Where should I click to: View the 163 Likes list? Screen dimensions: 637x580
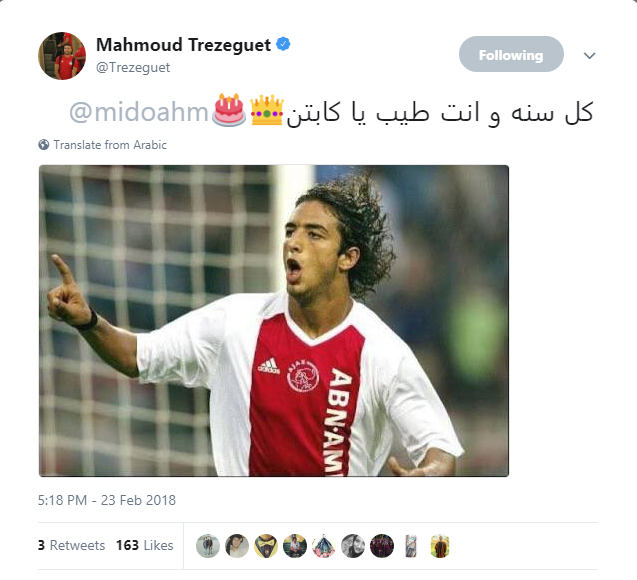click(x=145, y=545)
